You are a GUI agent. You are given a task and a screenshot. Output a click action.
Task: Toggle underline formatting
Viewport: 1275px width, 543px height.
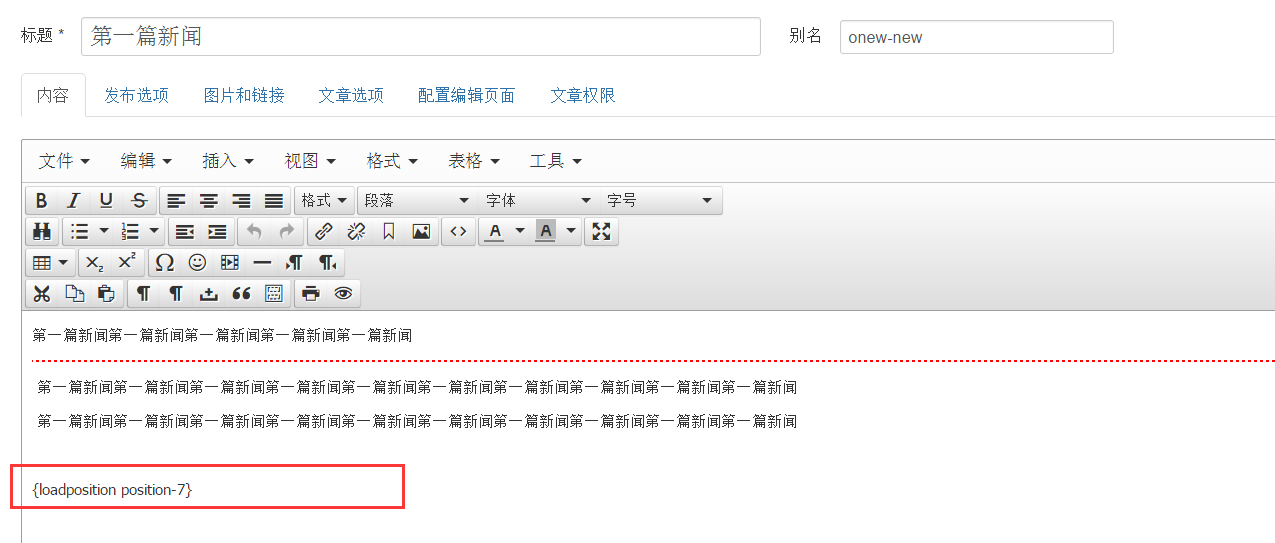tap(106, 200)
